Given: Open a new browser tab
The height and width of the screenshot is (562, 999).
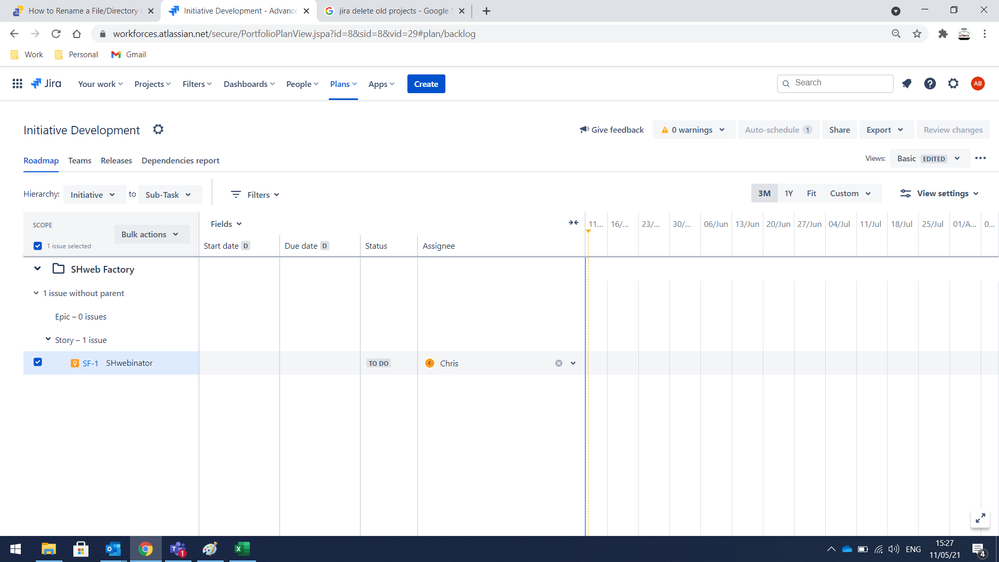Looking at the screenshot, I should (x=486, y=11).
